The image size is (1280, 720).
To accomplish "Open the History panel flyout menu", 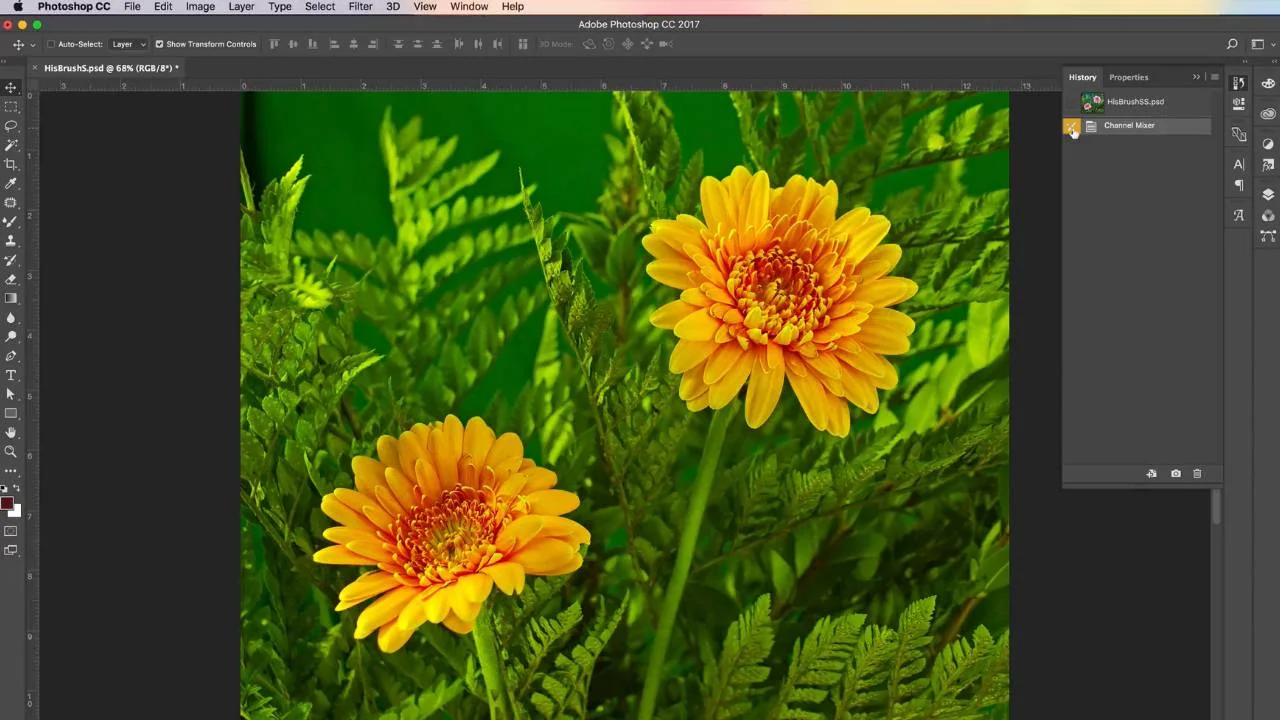I will pyautogui.click(x=1214, y=77).
